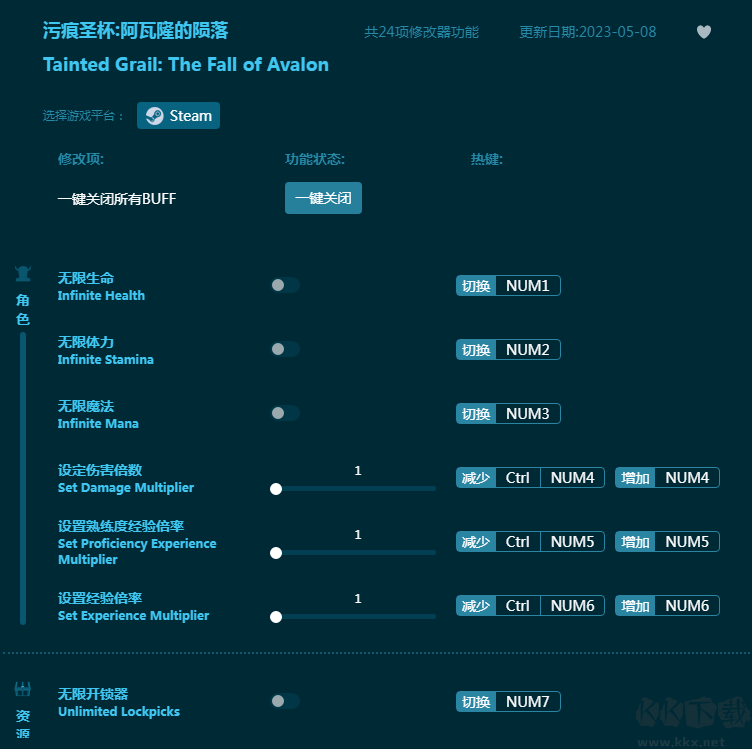Enable Unlimited Lockpicks toggle
The height and width of the screenshot is (749, 752).
pyautogui.click(x=284, y=702)
